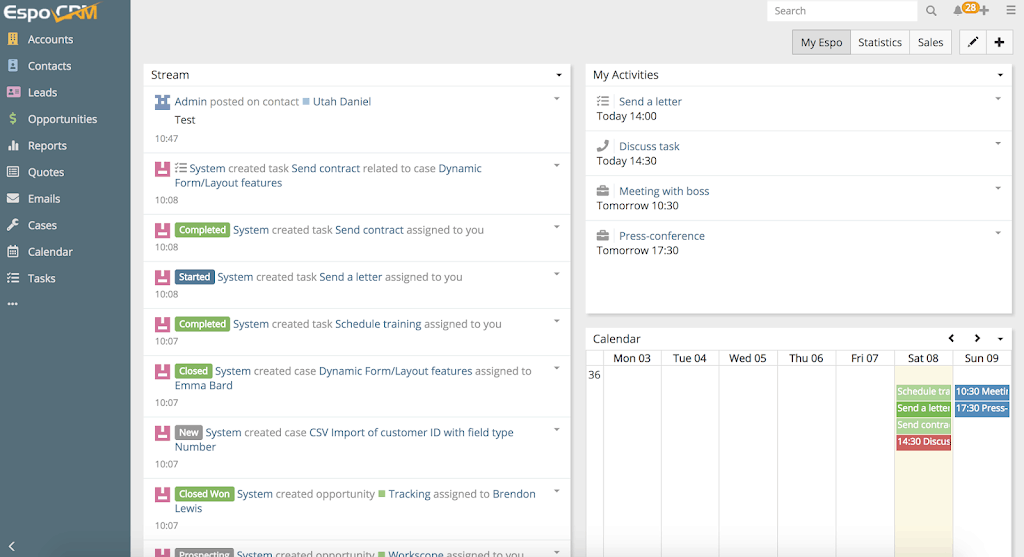The width and height of the screenshot is (1024, 557).
Task: Open the notifications bell icon
Action: pos(958,11)
